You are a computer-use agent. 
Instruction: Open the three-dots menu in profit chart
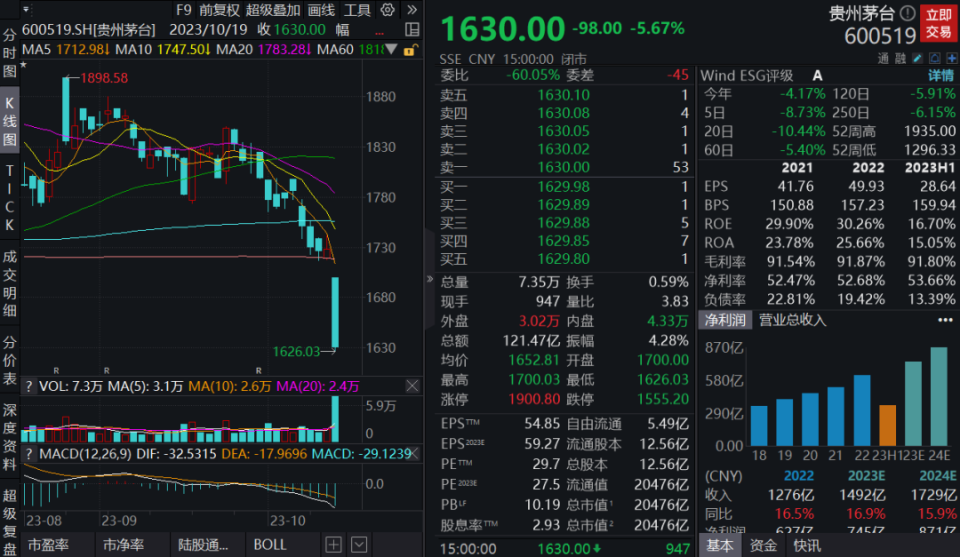click(945, 320)
